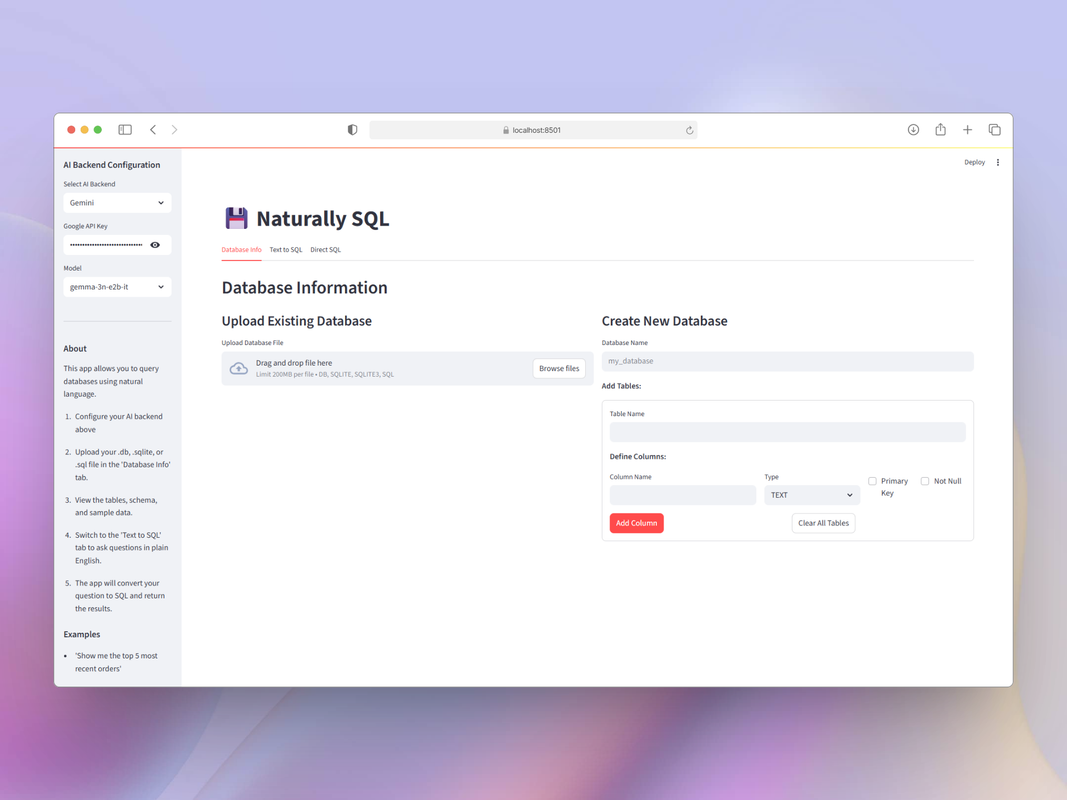This screenshot has width=1067, height=800.
Task: Click the Examples heading in sidebar
Action: (82, 634)
